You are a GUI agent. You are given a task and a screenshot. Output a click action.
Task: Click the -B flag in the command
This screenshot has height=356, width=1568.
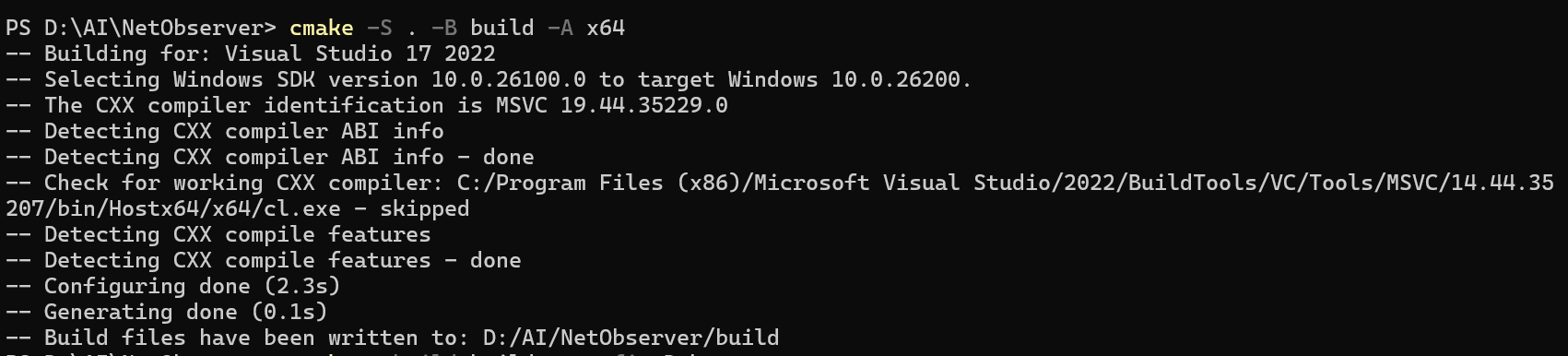coord(443,28)
